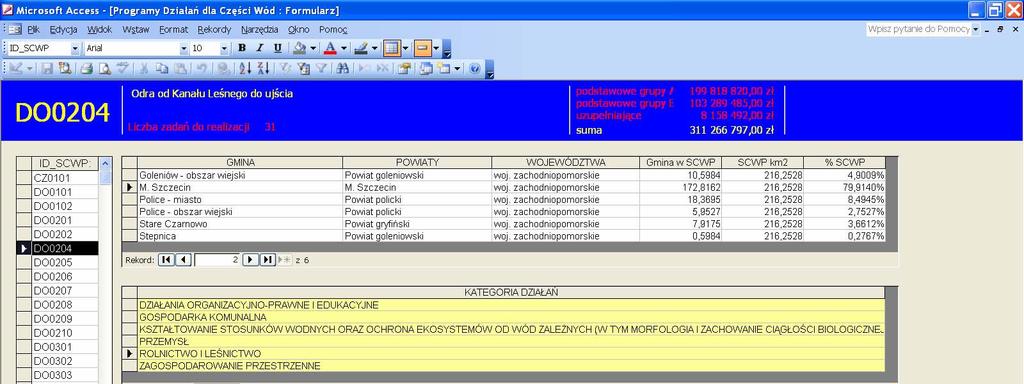Expand the New Object dropdown arrow
1024x384 pixels.
457,68
